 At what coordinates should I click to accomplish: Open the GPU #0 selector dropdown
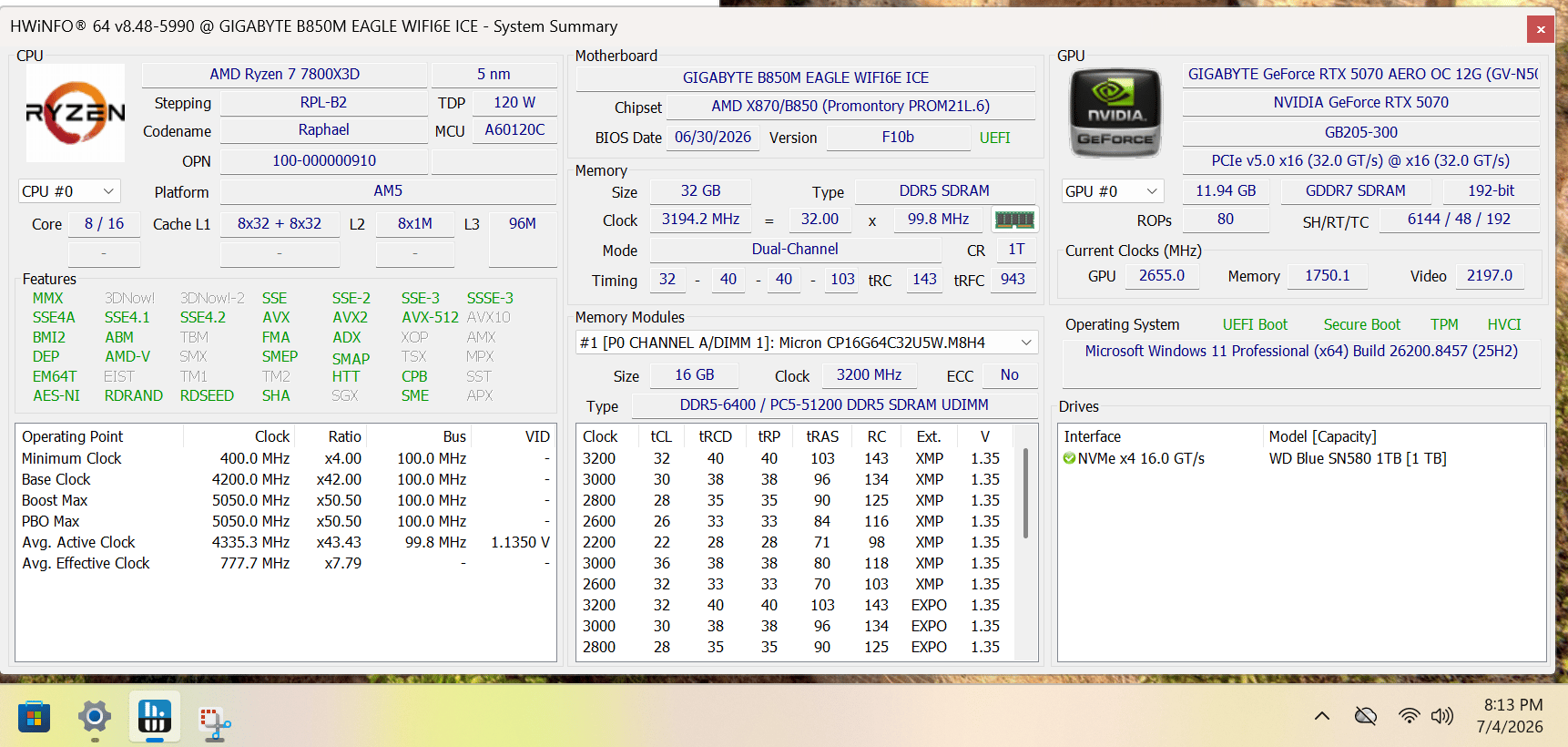pos(1114,191)
